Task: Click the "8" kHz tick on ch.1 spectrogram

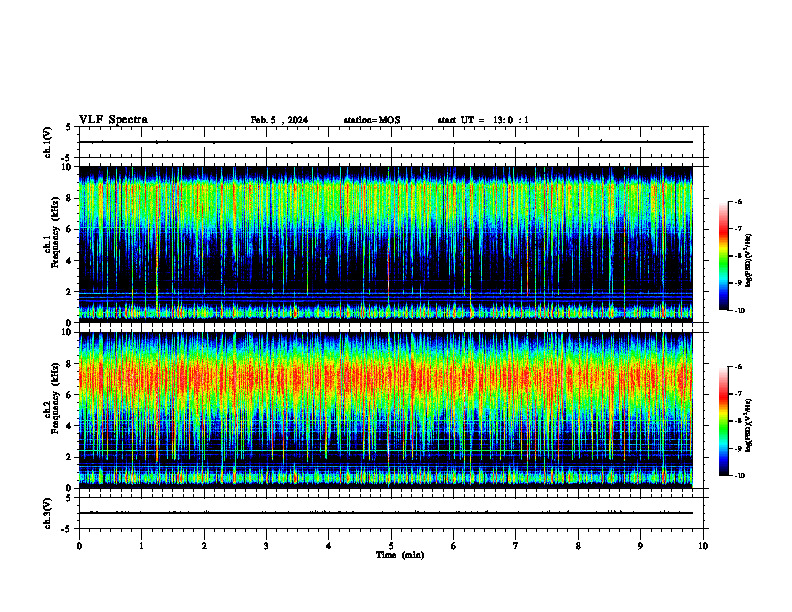Action: tap(70, 198)
